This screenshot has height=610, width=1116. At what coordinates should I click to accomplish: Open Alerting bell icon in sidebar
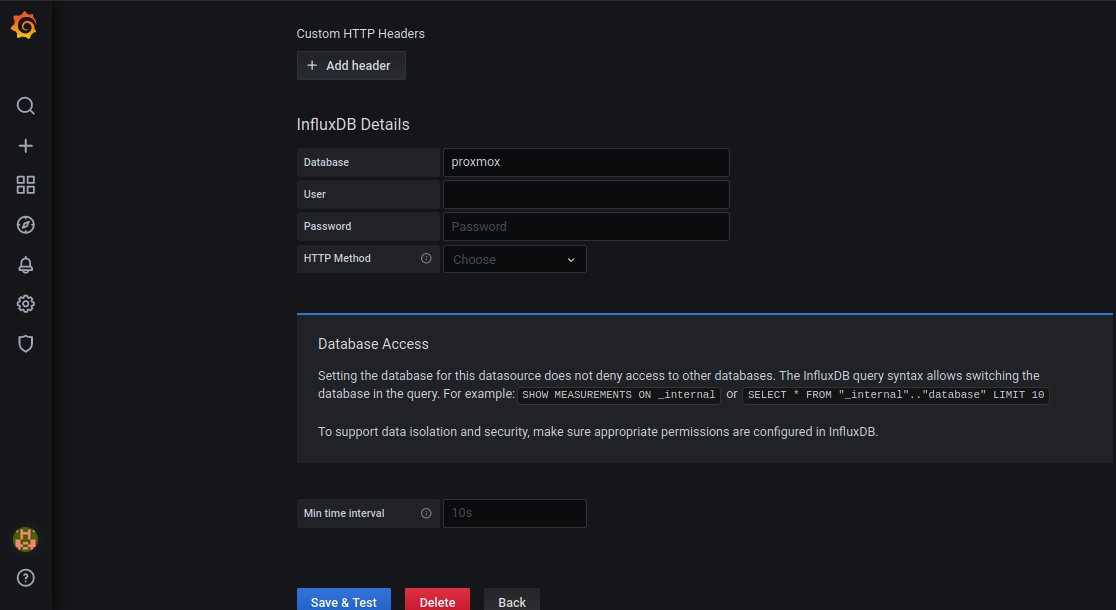26,265
